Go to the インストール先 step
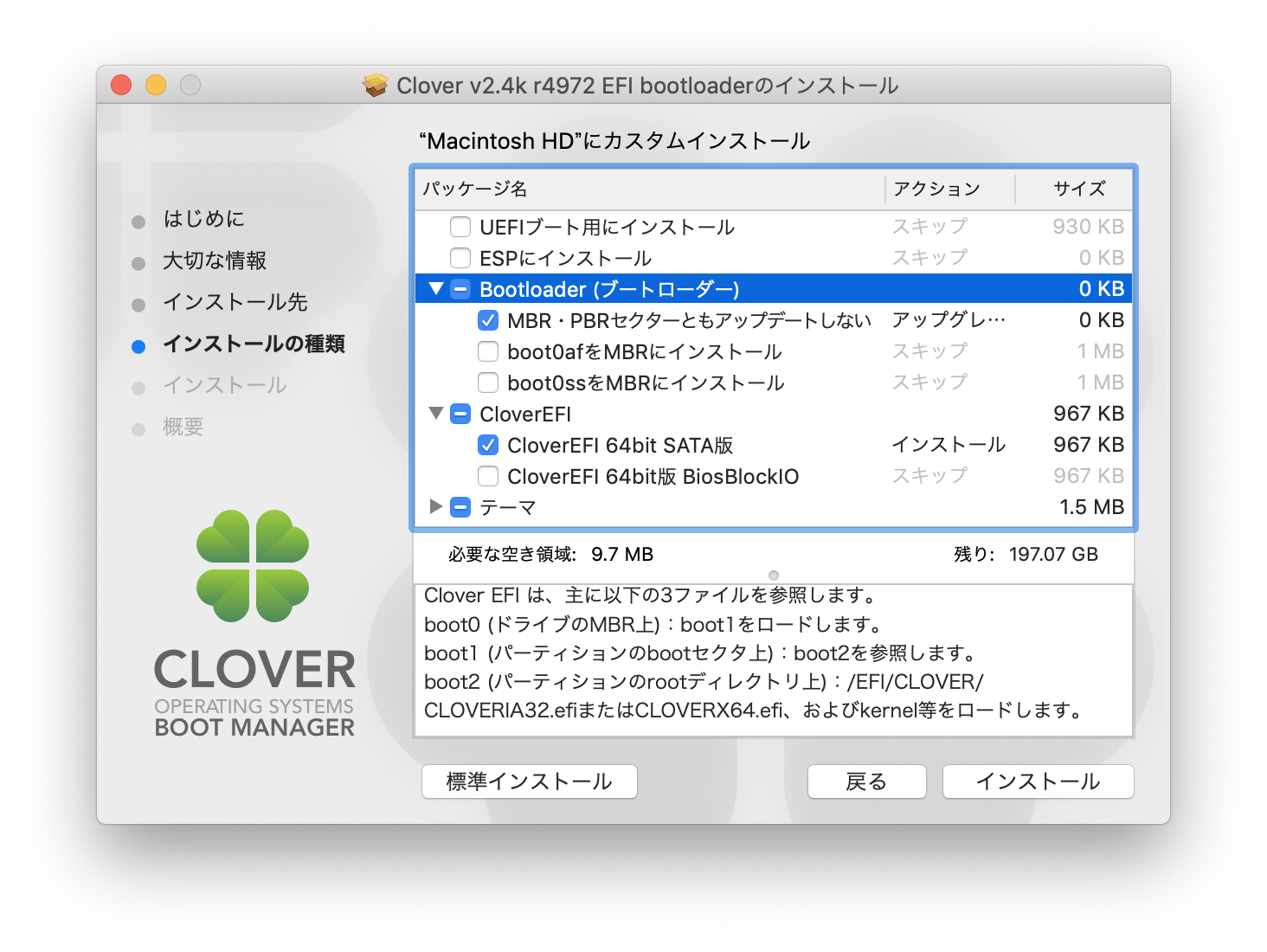 pos(235,302)
